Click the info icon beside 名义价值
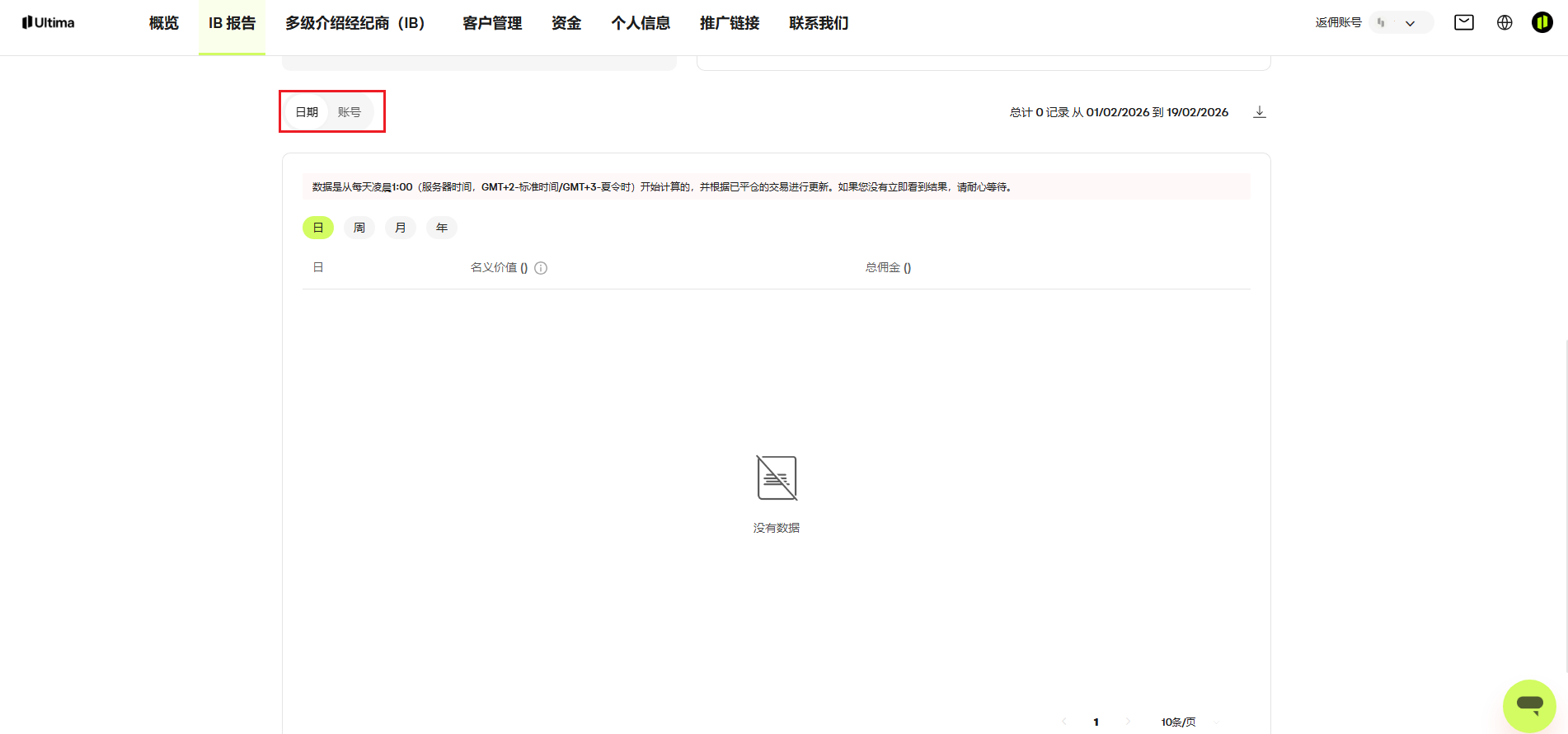The height and width of the screenshot is (734, 1568). pyautogui.click(x=541, y=268)
